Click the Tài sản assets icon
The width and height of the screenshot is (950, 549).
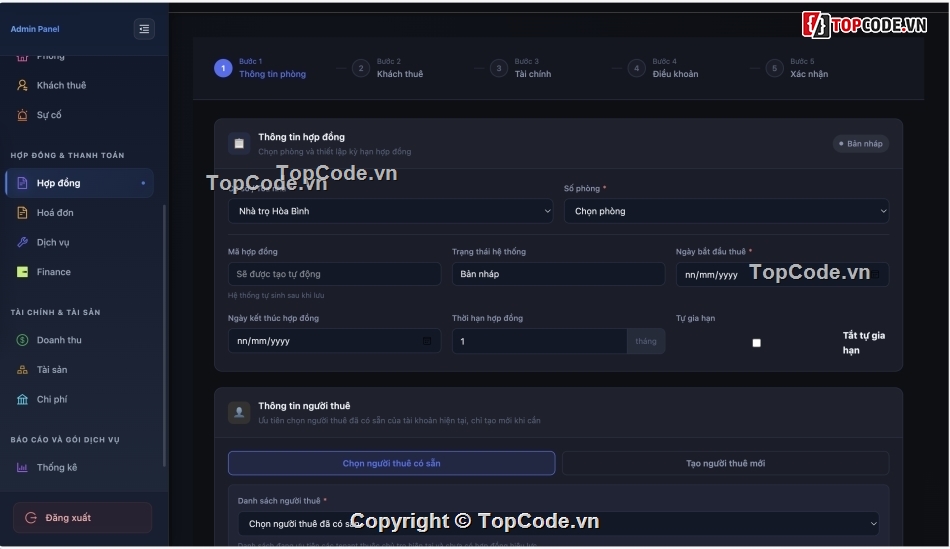tap(22, 370)
